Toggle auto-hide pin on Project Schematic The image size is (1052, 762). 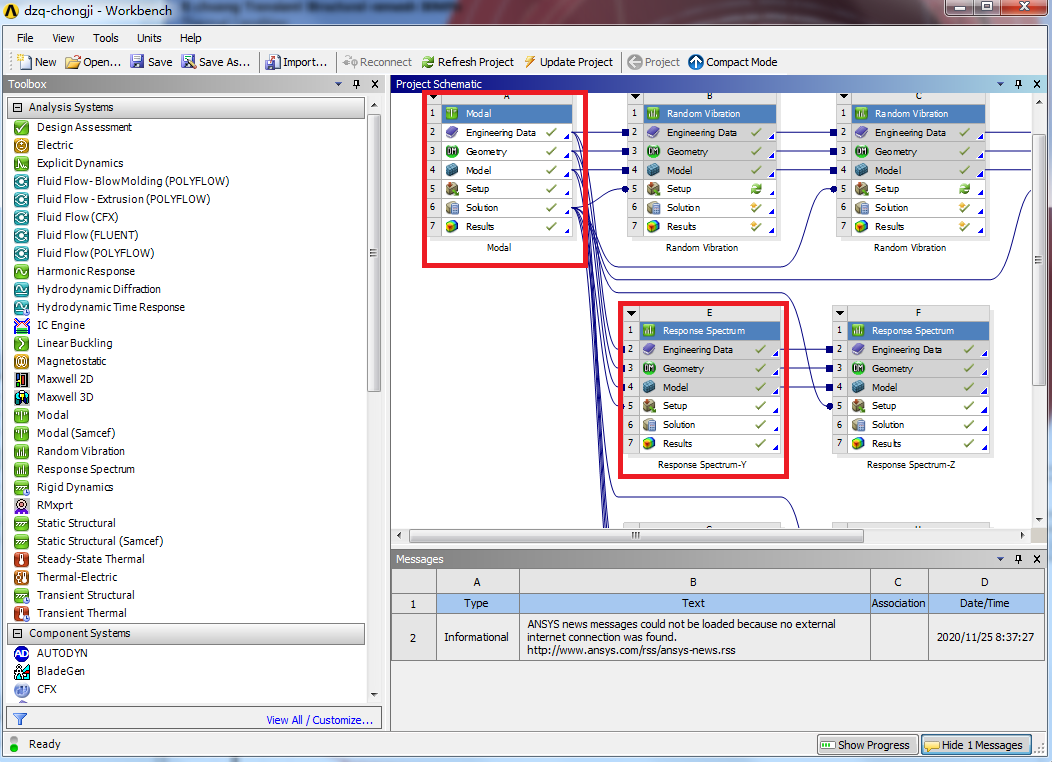pos(1020,84)
